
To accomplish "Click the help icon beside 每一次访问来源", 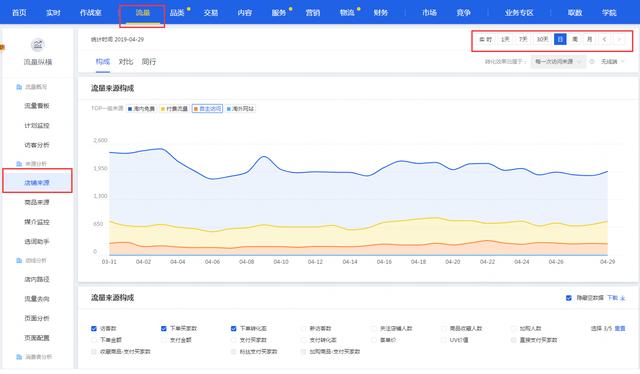I will point(592,62).
